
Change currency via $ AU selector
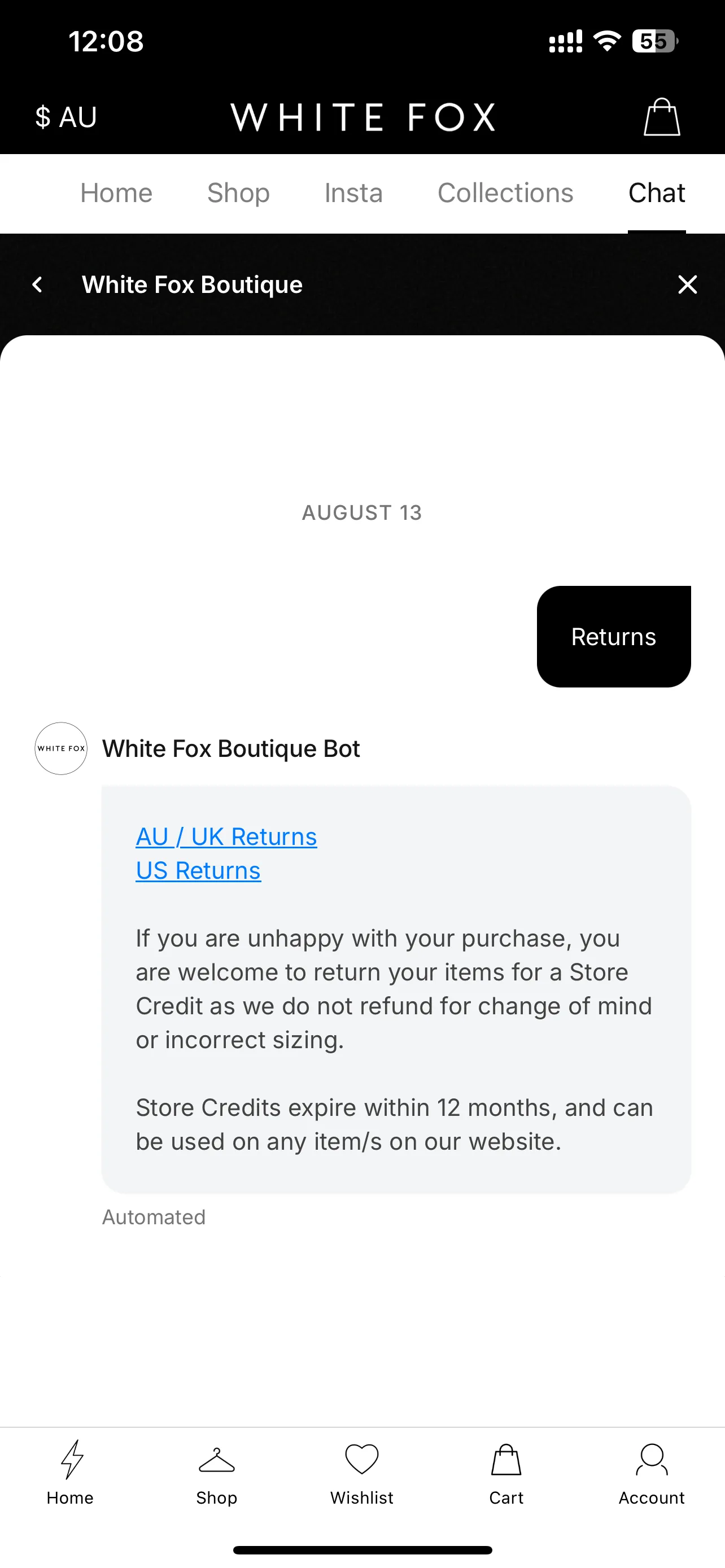tap(65, 117)
